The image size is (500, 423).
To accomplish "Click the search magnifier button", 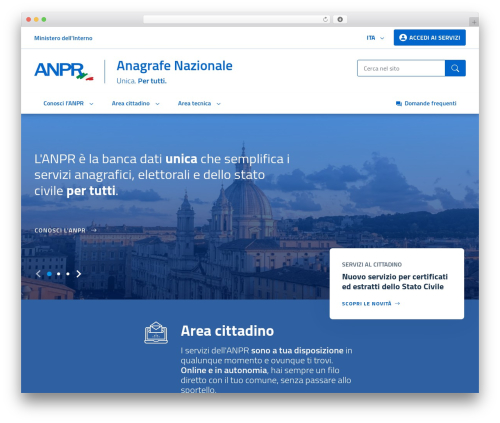I will click(x=455, y=68).
